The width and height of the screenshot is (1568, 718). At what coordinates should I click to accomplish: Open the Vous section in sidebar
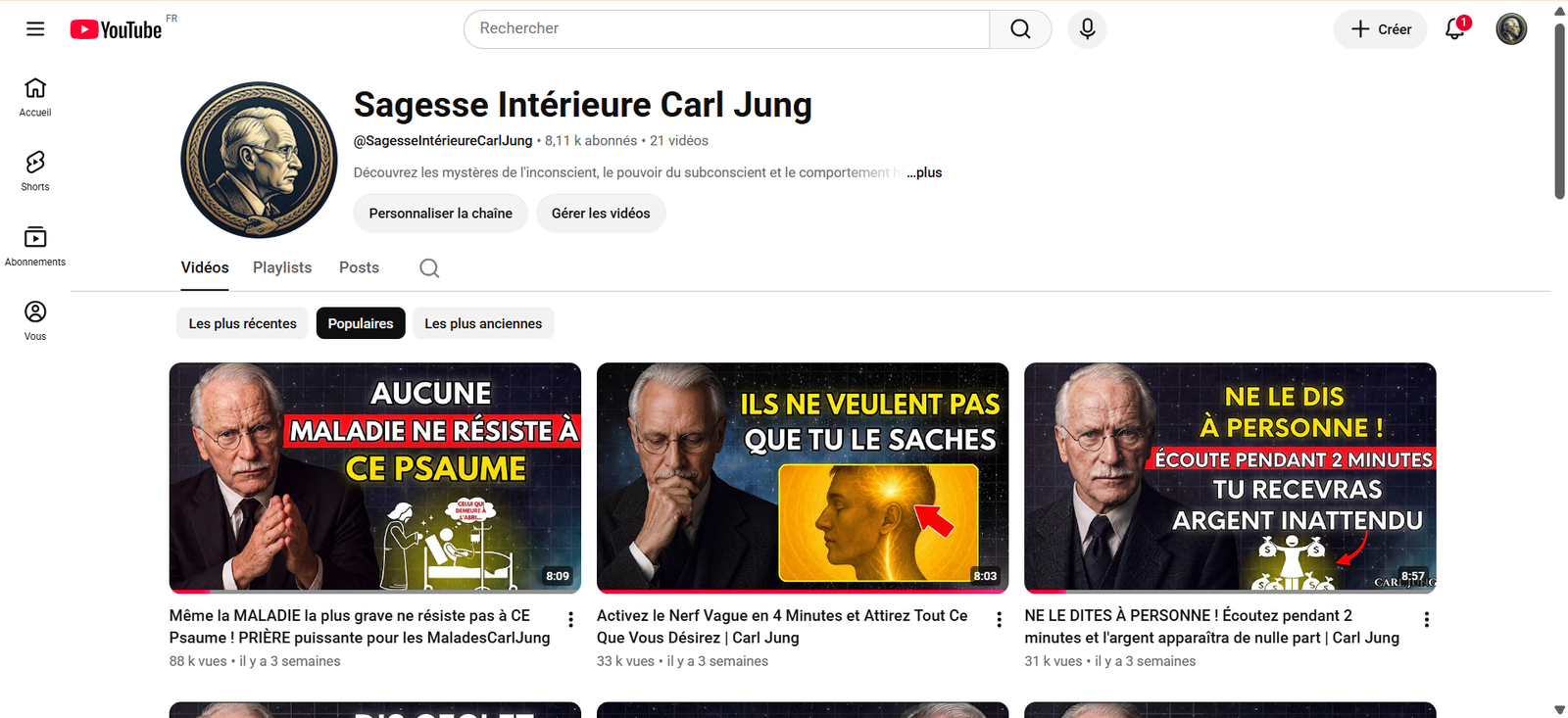(35, 321)
